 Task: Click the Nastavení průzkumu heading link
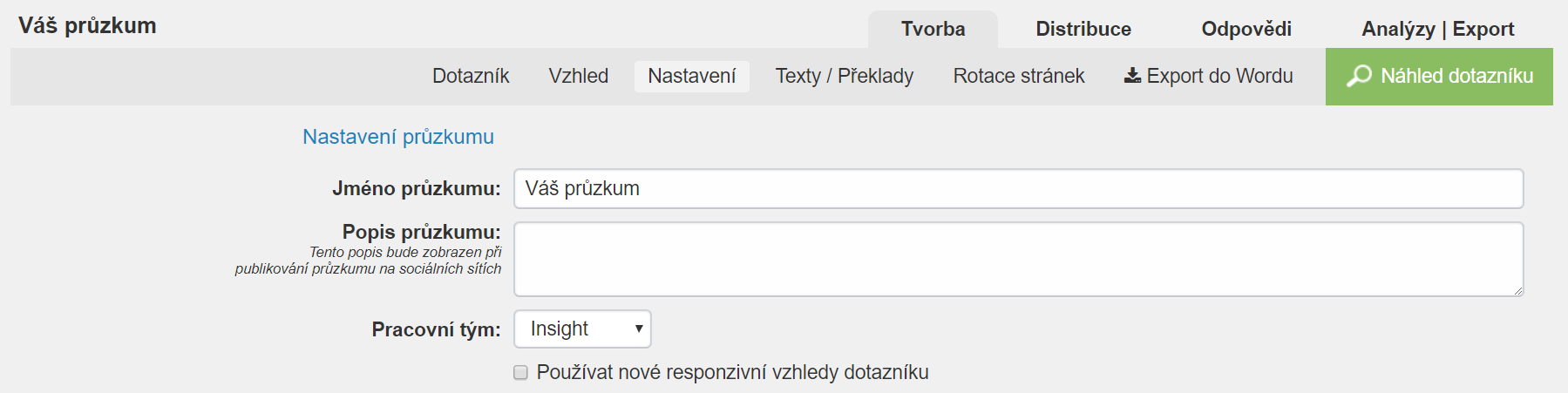pyautogui.click(x=398, y=137)
